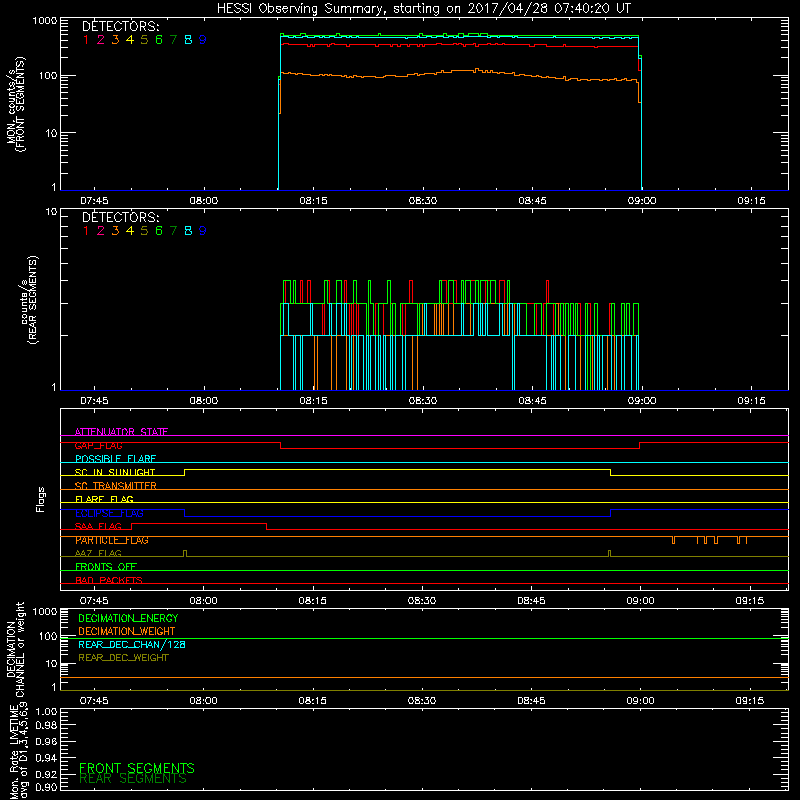
Task: Click the SC_TRANSMITTER flag label
Action: tap(116, 486)
